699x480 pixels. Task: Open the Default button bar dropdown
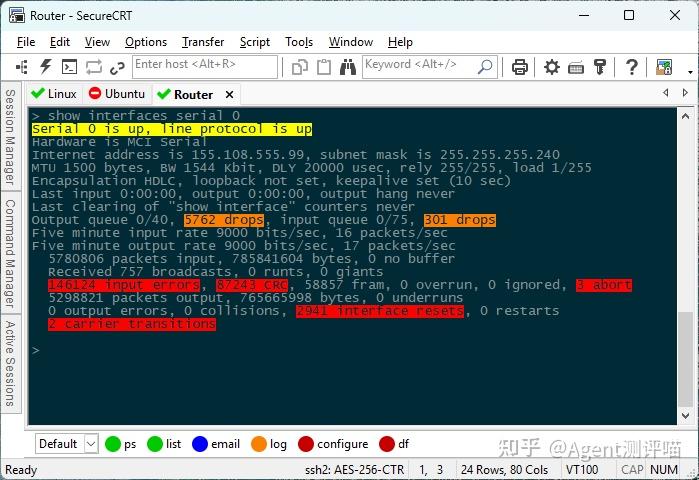point(91,444)
